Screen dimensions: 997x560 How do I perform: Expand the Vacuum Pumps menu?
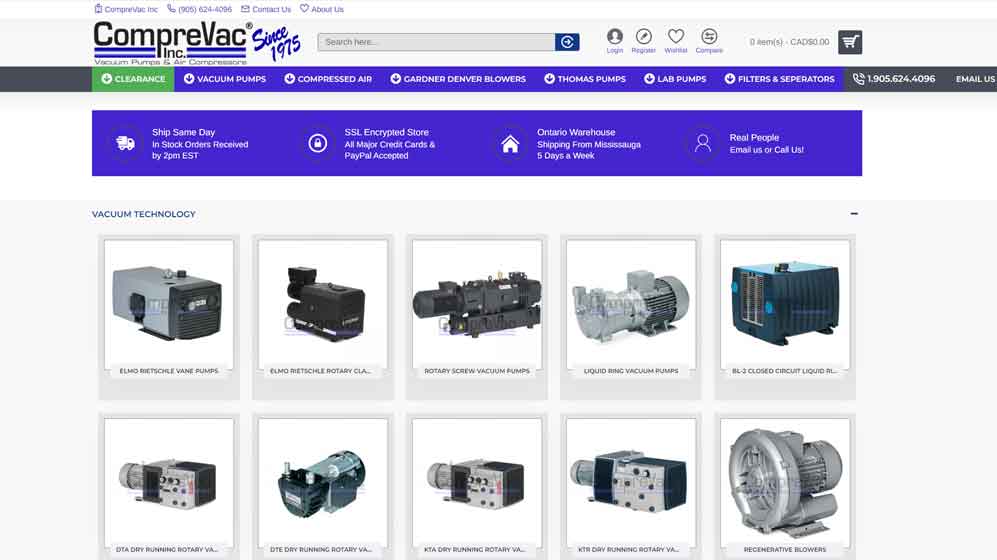coord(224,79)
